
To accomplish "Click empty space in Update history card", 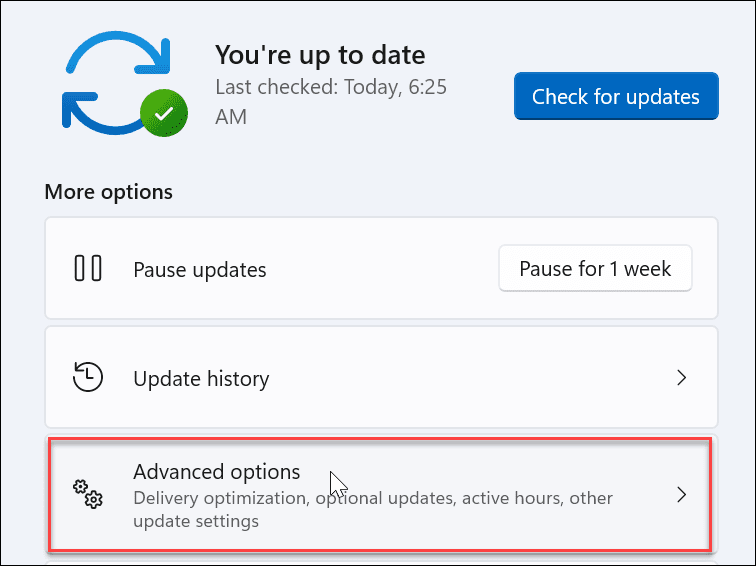I will pyautogui.click(x=450, y=379).
